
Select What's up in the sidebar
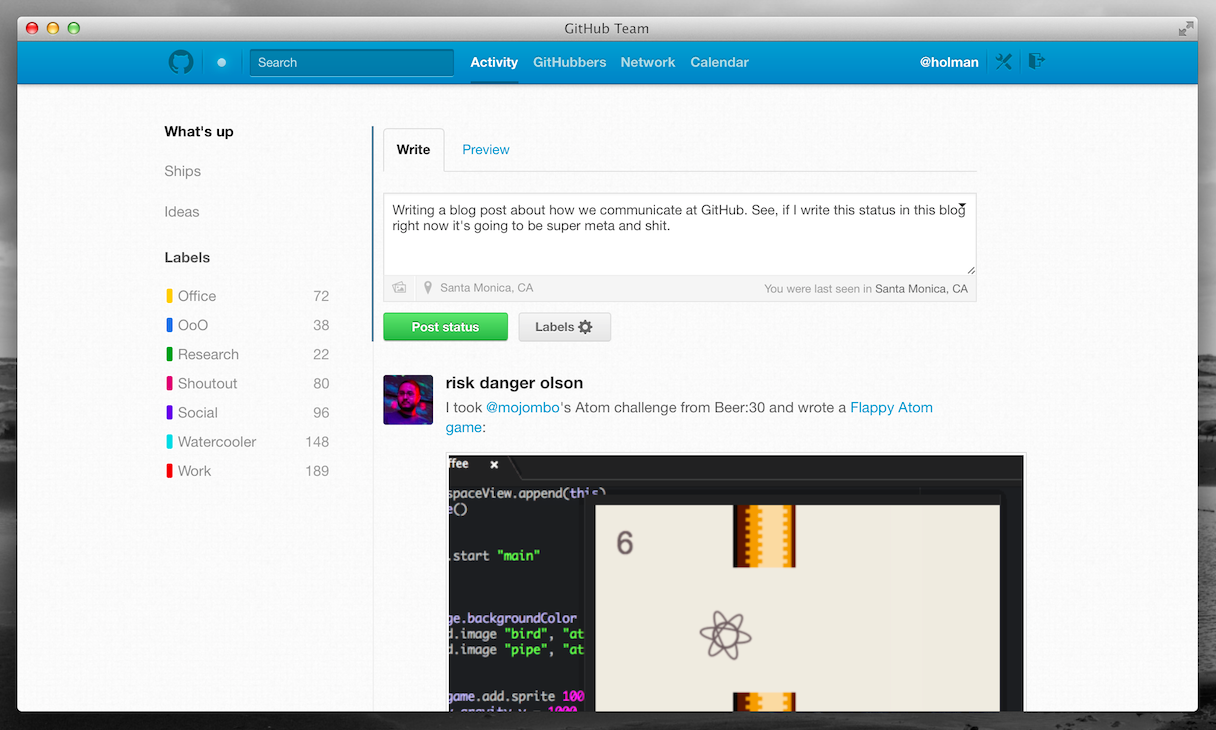199,131
